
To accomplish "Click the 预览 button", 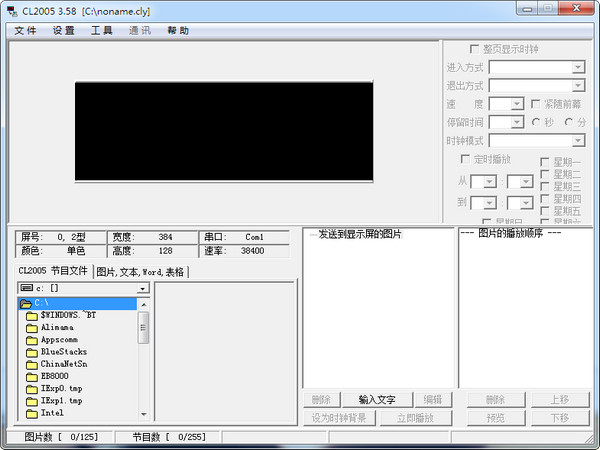I will (x=496, y=418).
